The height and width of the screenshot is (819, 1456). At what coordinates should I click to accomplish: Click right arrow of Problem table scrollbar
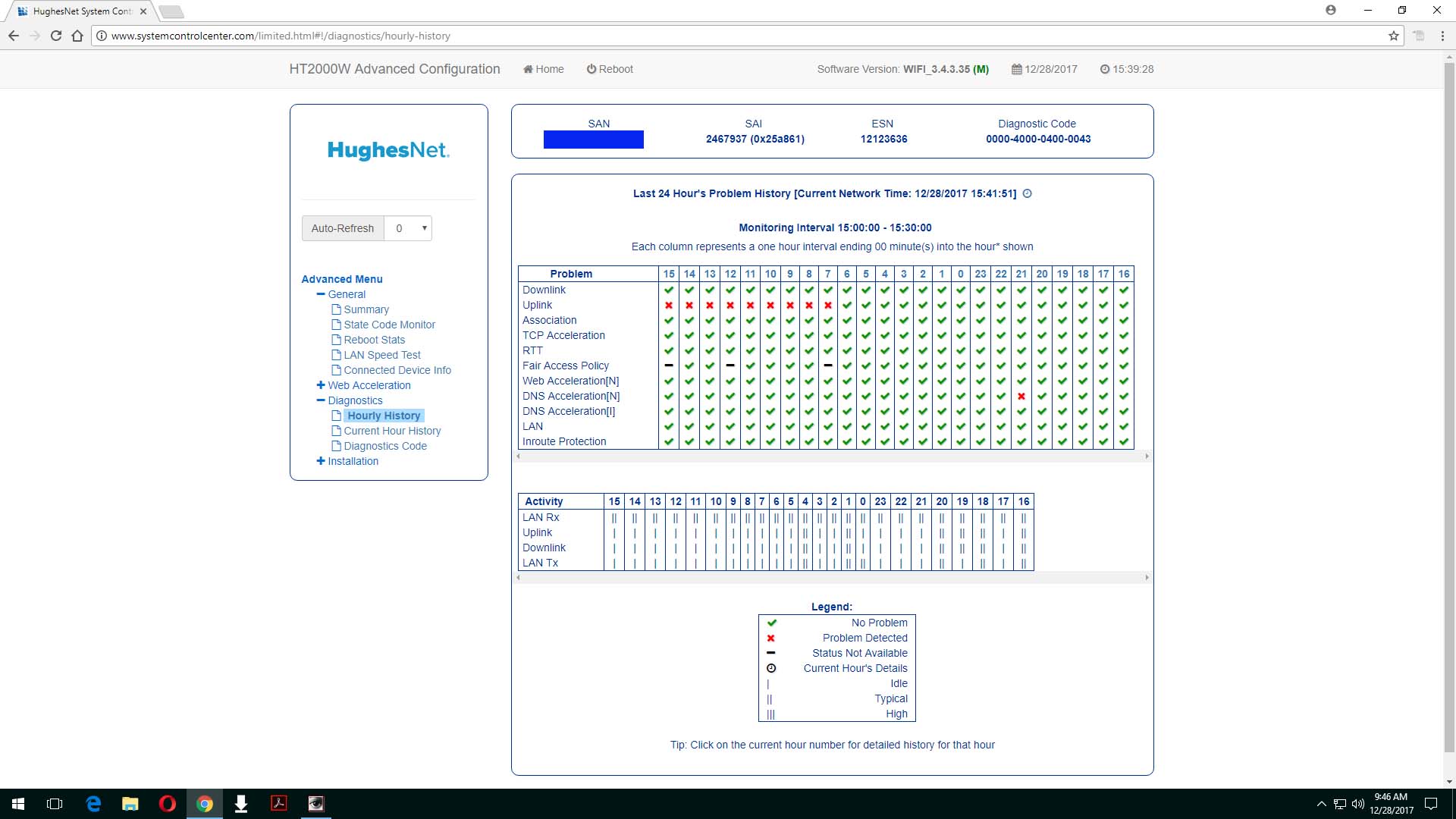coord(1147,457)
